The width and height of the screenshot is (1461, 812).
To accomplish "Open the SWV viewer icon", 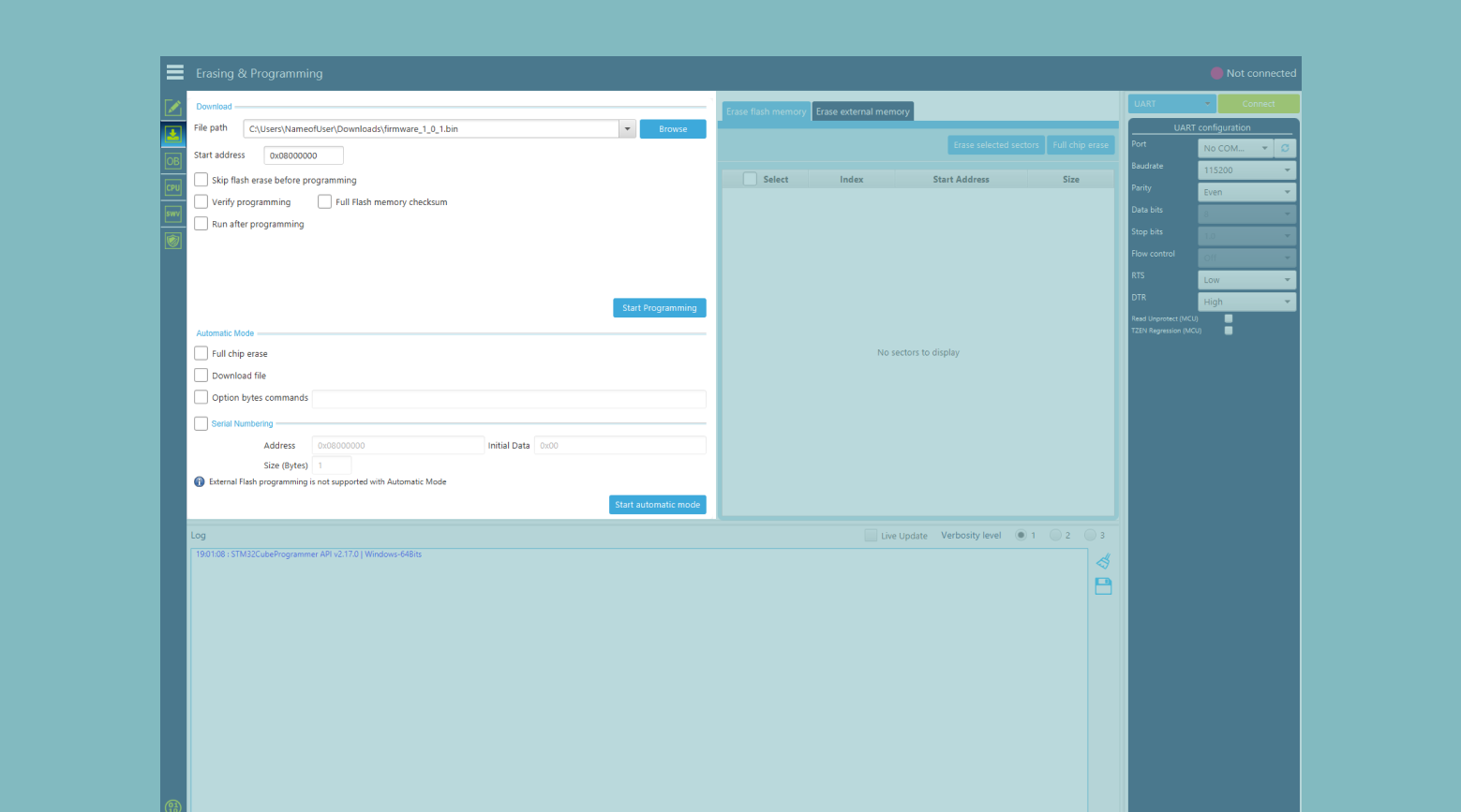I will click(x=173, y=214).
